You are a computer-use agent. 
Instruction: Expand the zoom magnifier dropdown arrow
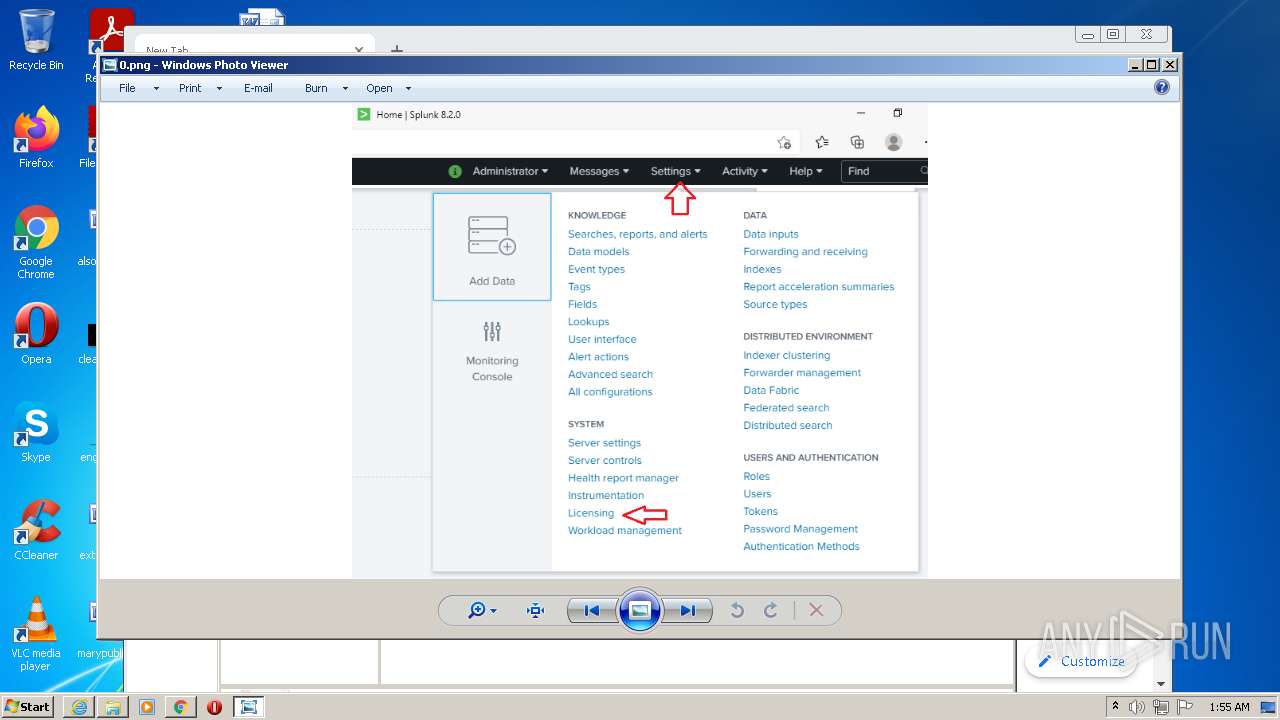(x=494, y=611)
